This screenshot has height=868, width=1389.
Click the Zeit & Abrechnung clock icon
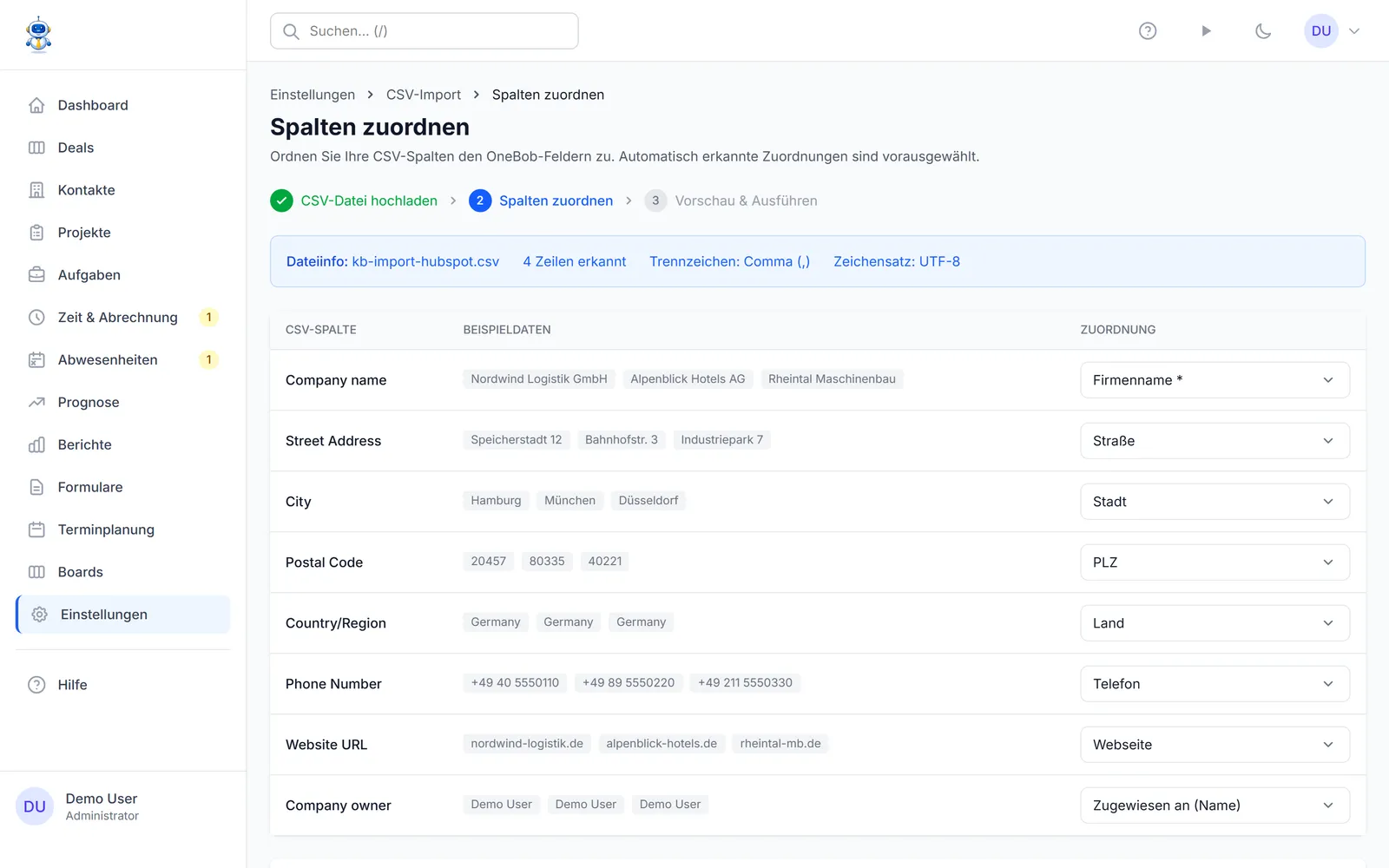tap(36, 318)
